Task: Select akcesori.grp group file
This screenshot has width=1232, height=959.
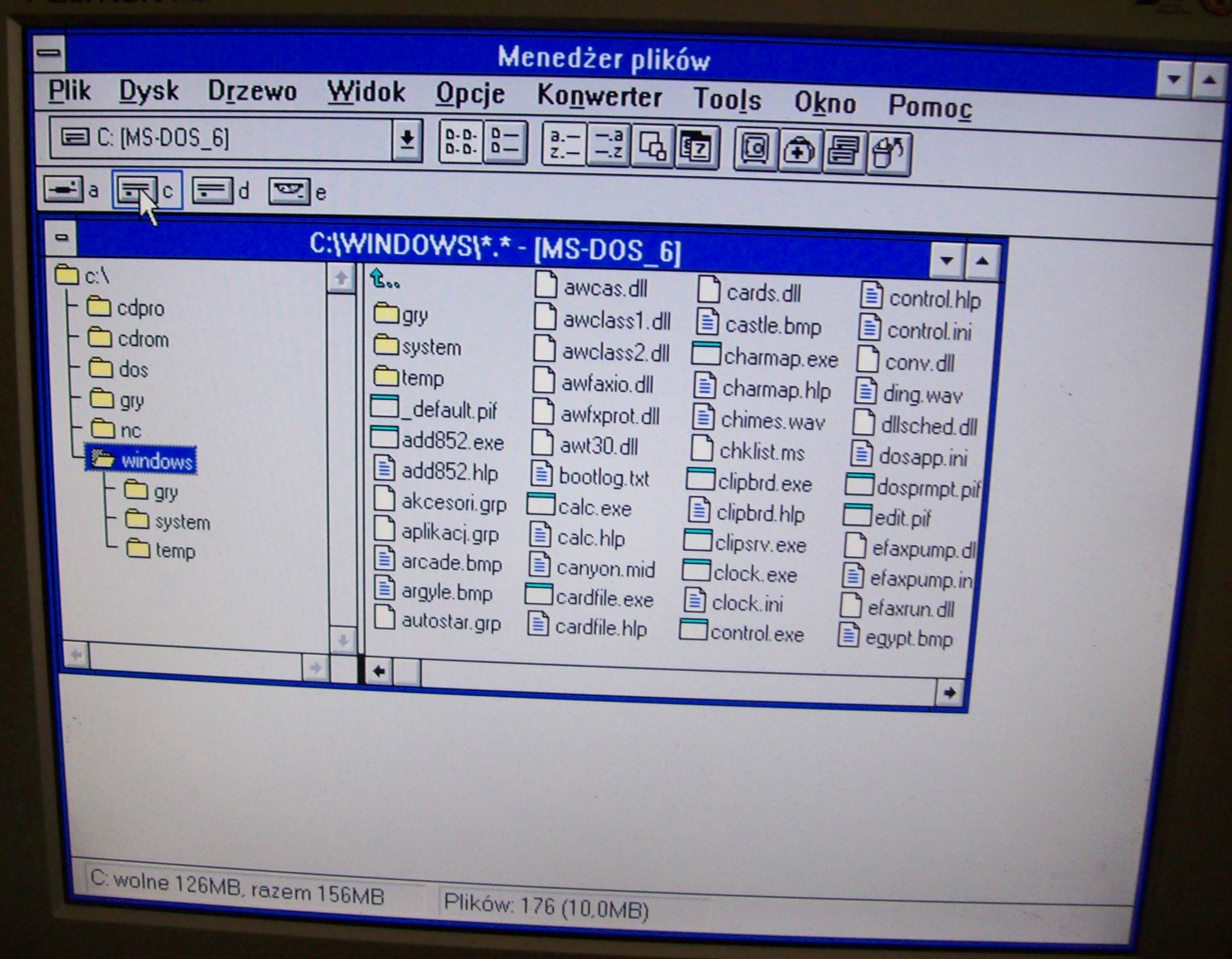Action: [x=441, y=501]
